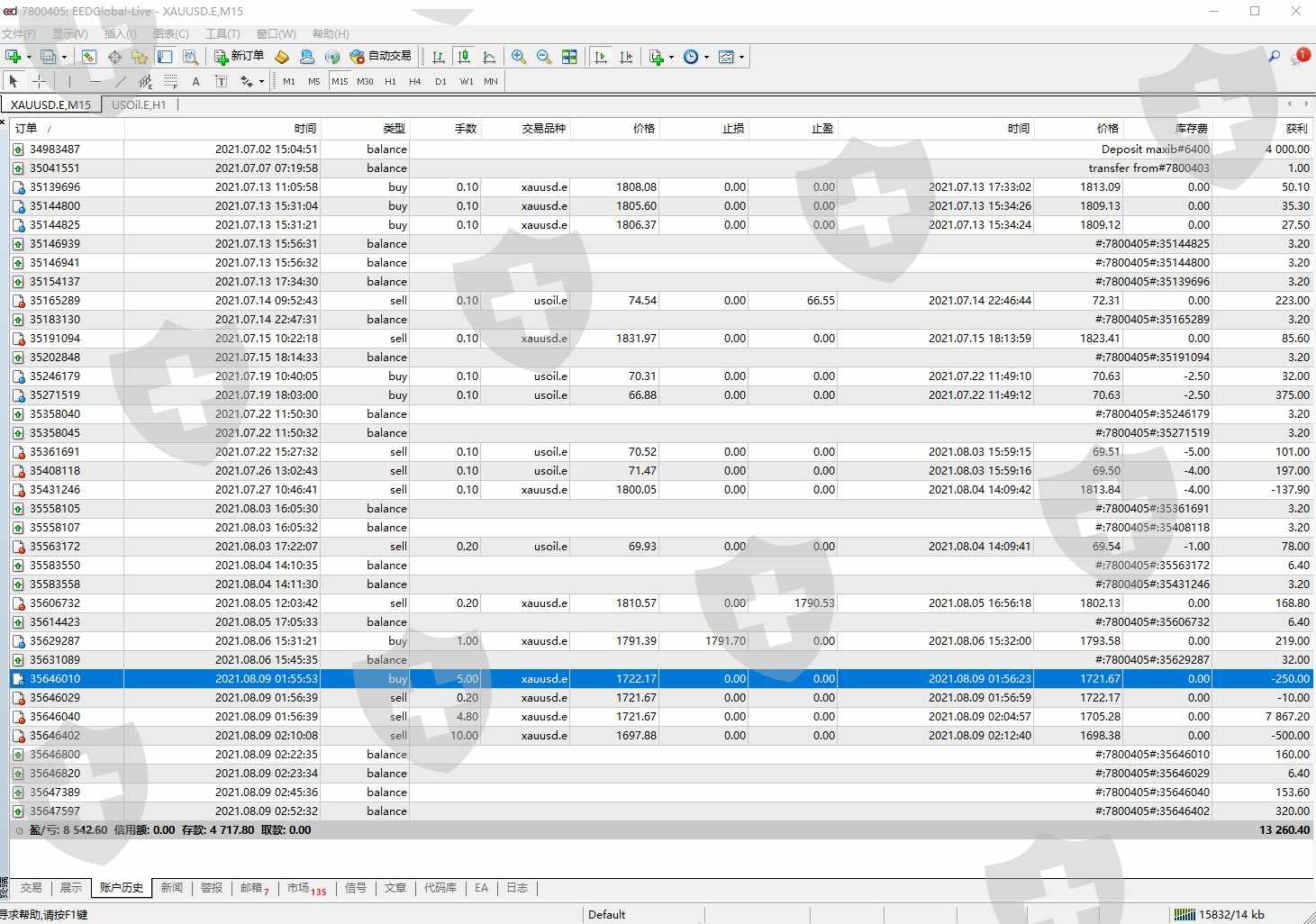Open the 交易 terminal tab
Viewport: 1316px width, 924px height.
pyautogui.click(x=32, y=888)
